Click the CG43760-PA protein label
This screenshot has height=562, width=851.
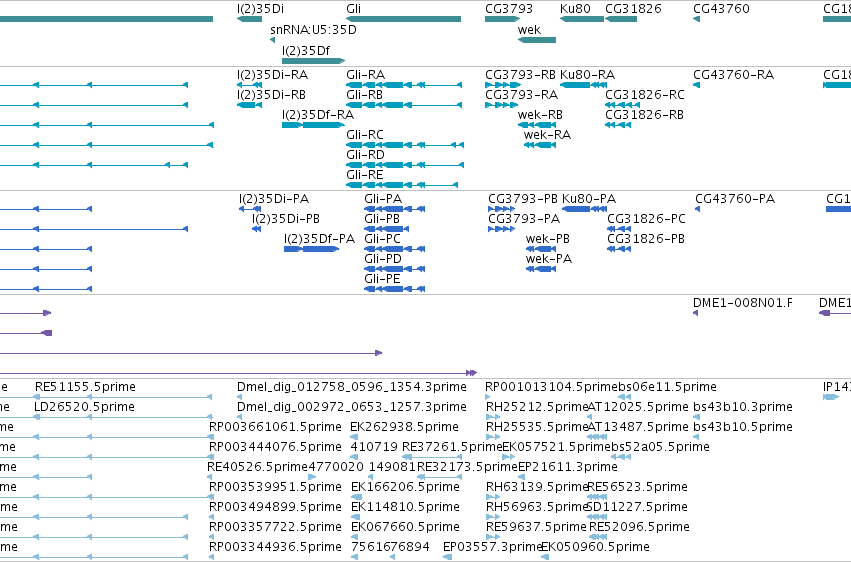pyautogui.click(x=735, y=199)
